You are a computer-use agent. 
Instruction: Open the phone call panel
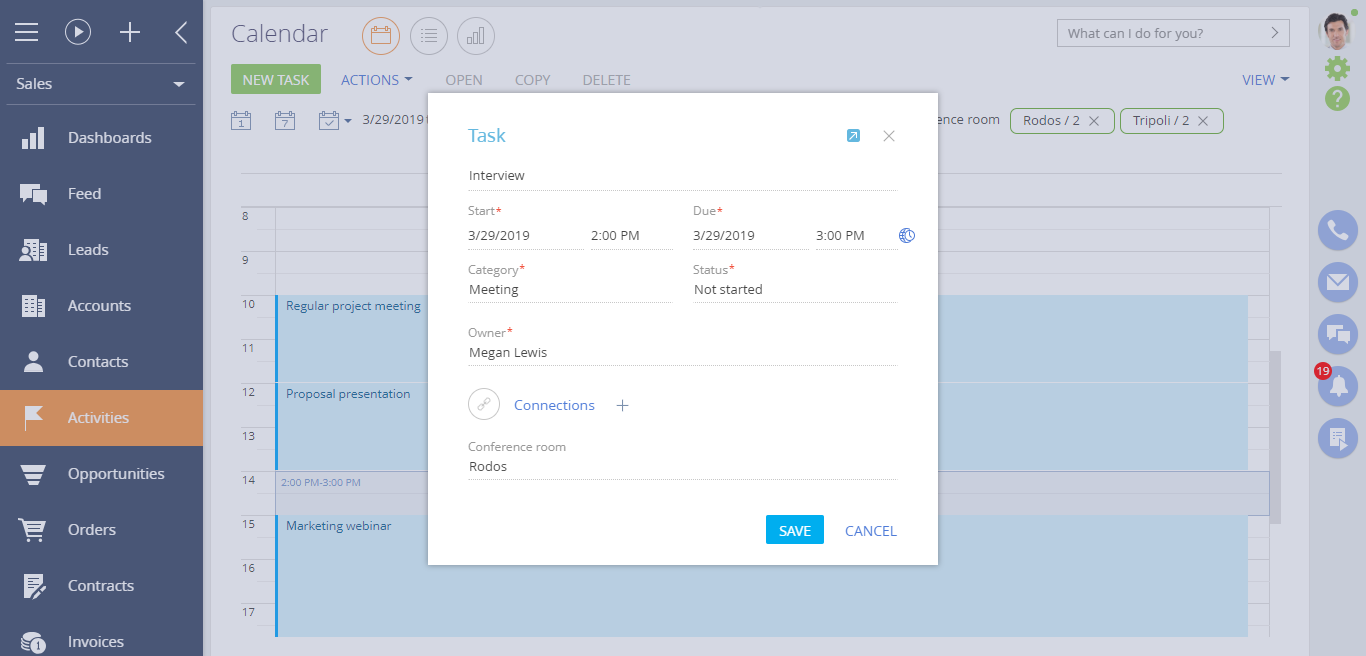click(x=1337, y=231)
